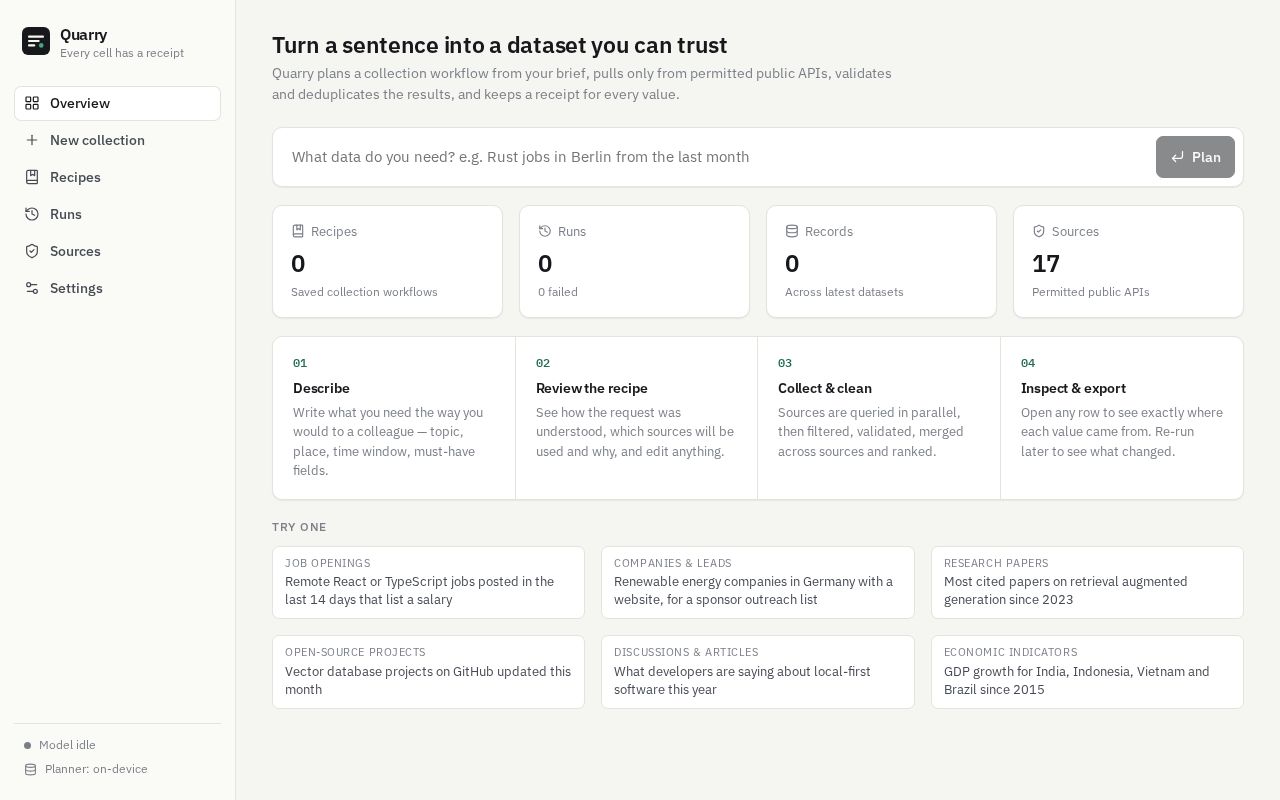Viewport: 1280px width, 800px height.
Task: Click the 'TRY ONE' section label
Action: pyautogui.click(x=299, y=527)
